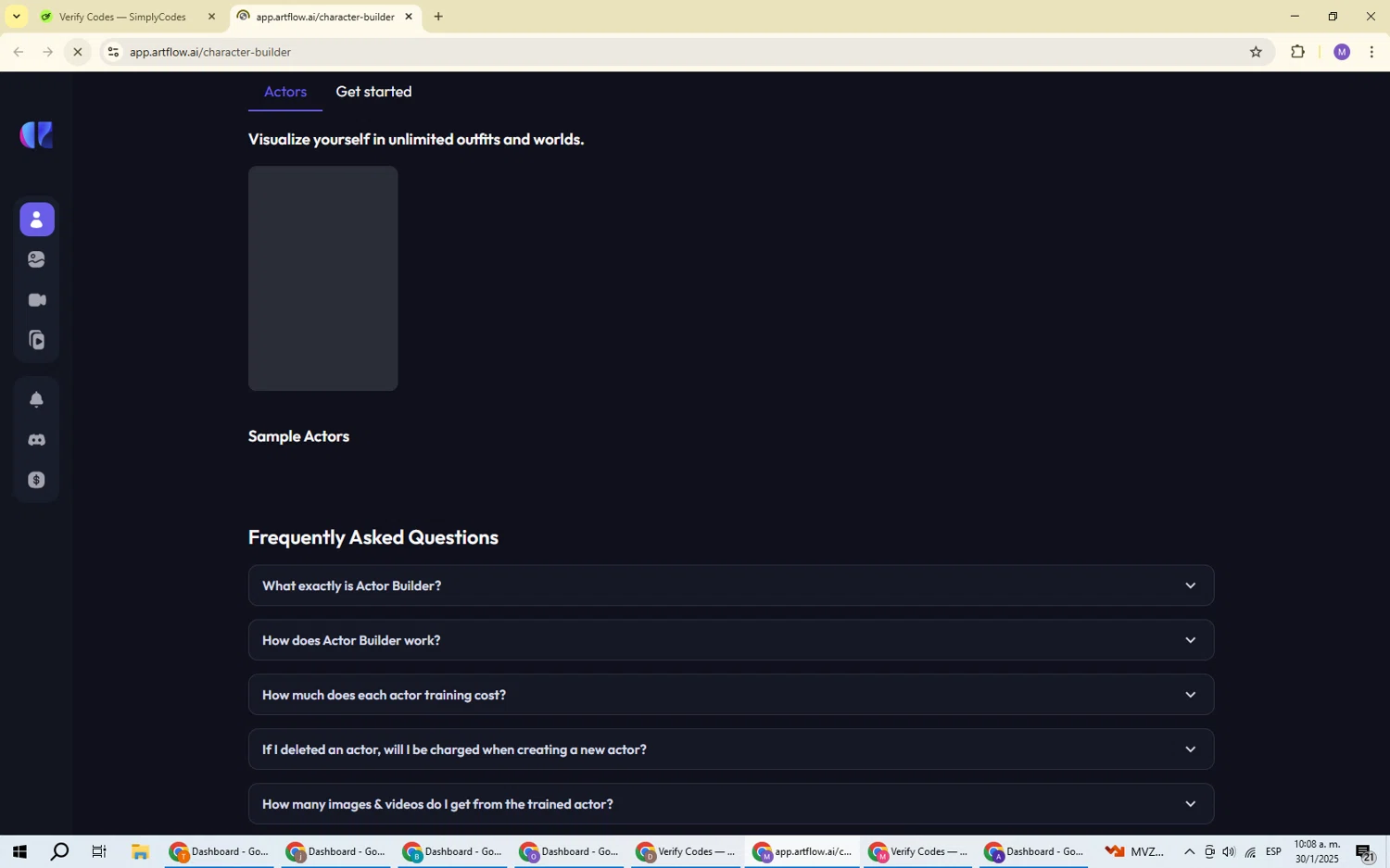Expand 'How many images & videos' question chevron

[1191, 804]
